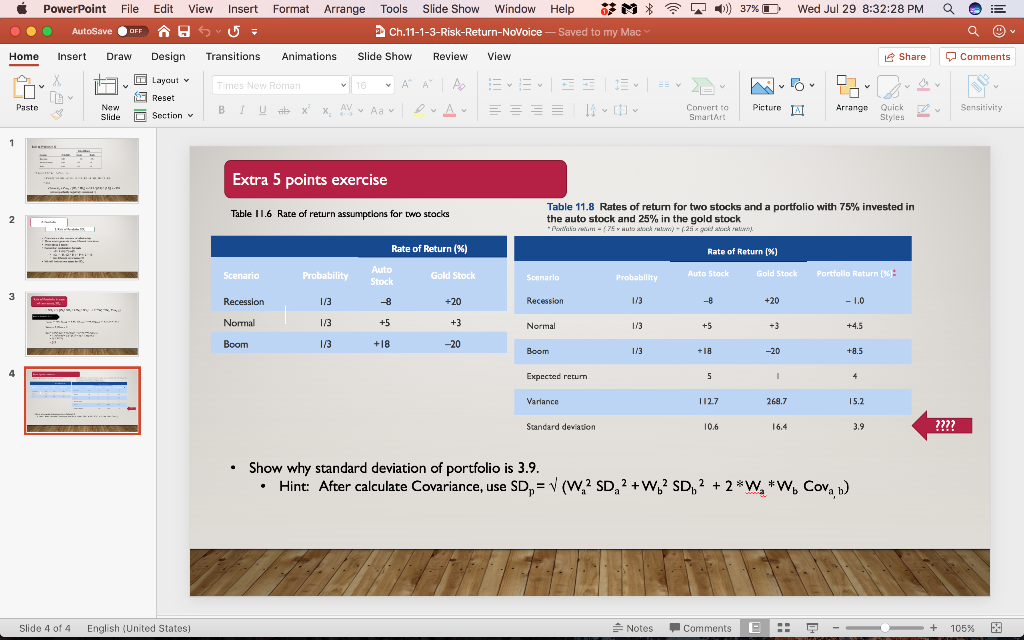Apply the Underline formatting icon
The height and width of the screenshot is (640, 1024).
[262, 110]
